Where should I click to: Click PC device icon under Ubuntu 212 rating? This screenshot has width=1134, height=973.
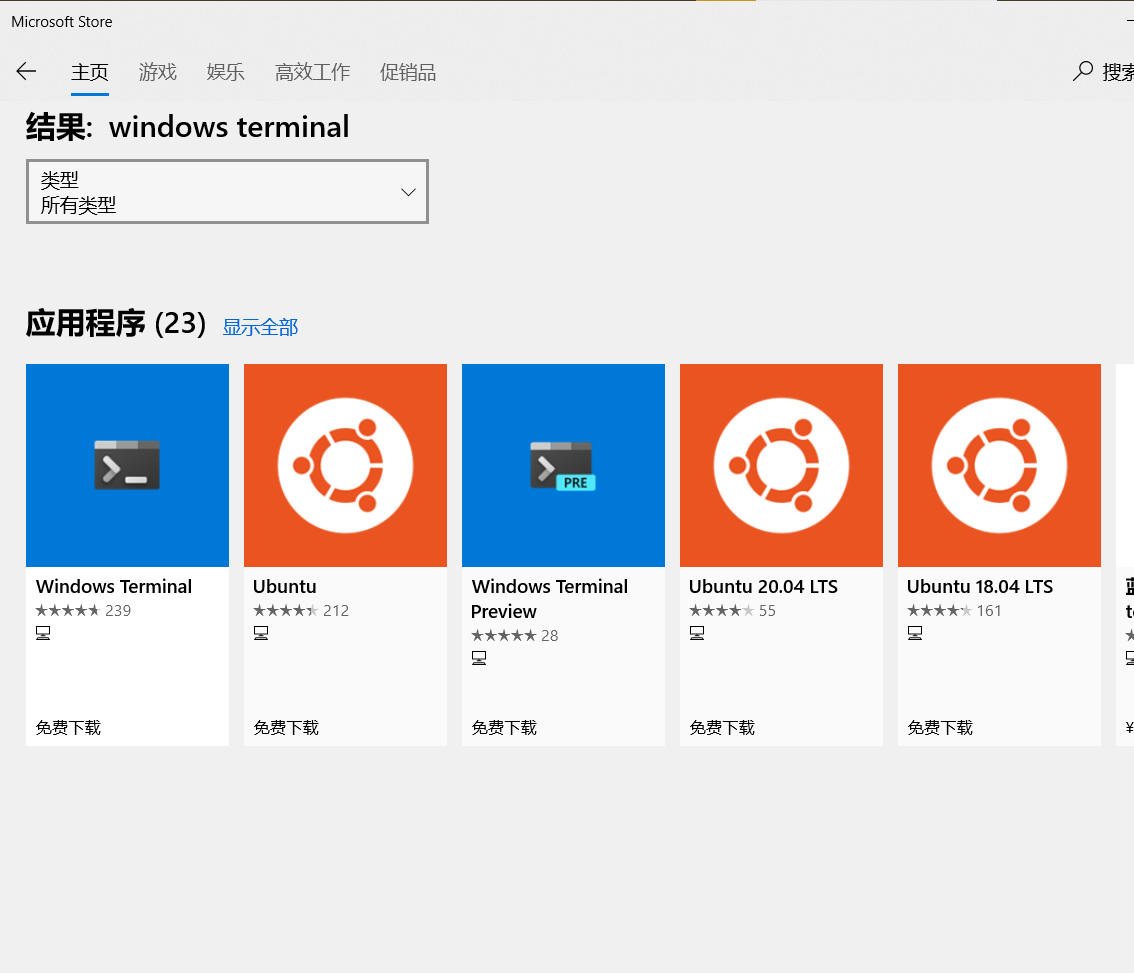[261, 633]
